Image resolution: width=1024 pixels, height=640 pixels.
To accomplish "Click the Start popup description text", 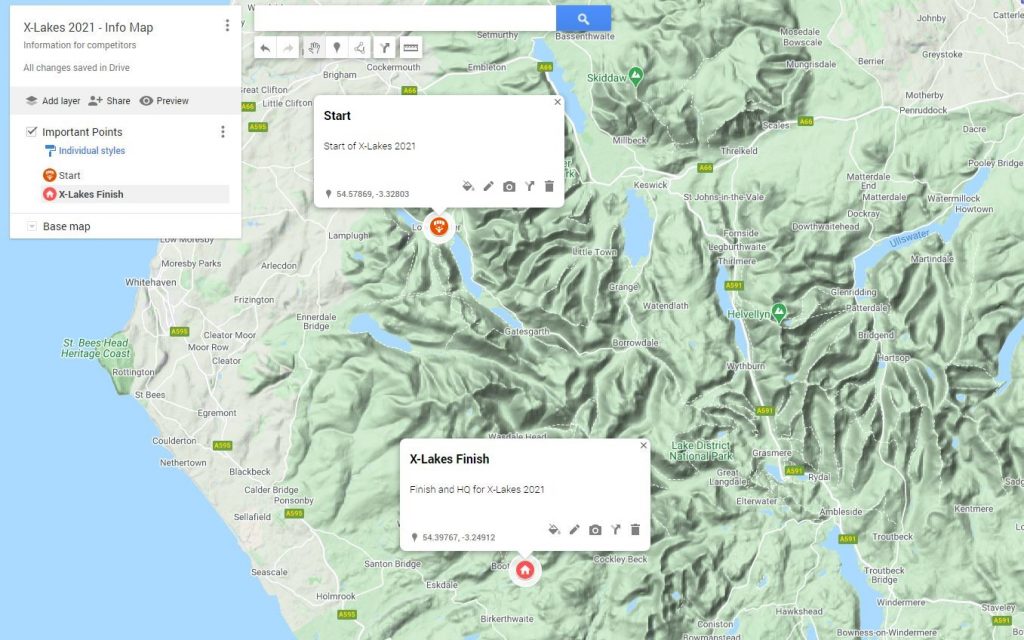I will coord(370,146).
